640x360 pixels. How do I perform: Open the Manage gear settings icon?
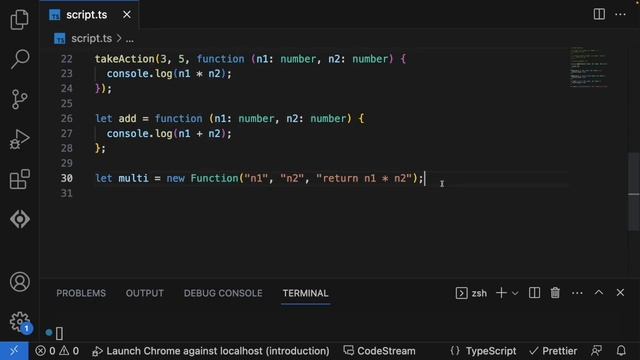[20, 322]
